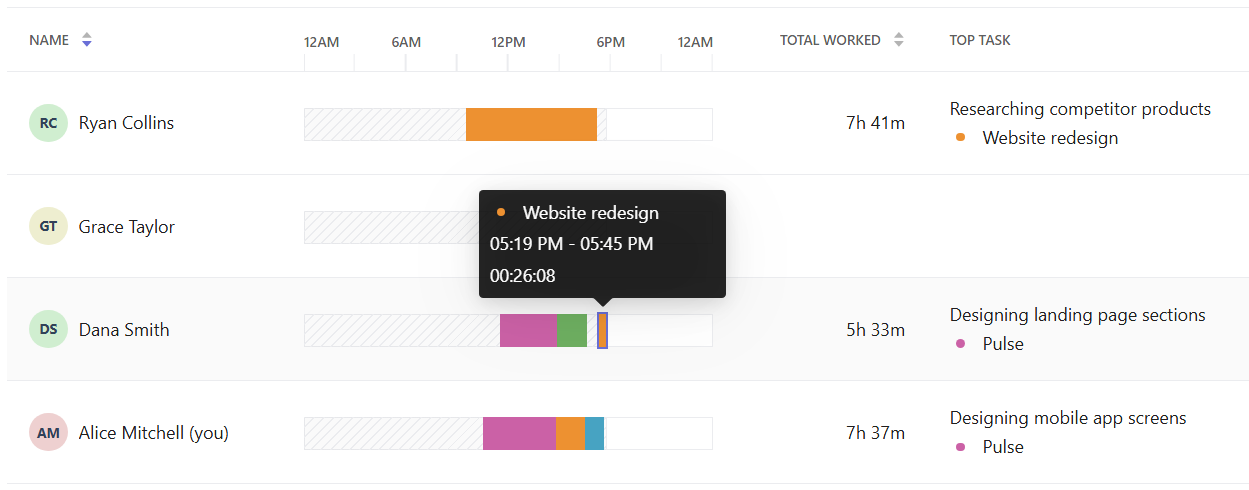The width and height of the screenshot is (1249, 490).
Task: Open Dana Smith's DS avatar
Action: pos(48,330)
